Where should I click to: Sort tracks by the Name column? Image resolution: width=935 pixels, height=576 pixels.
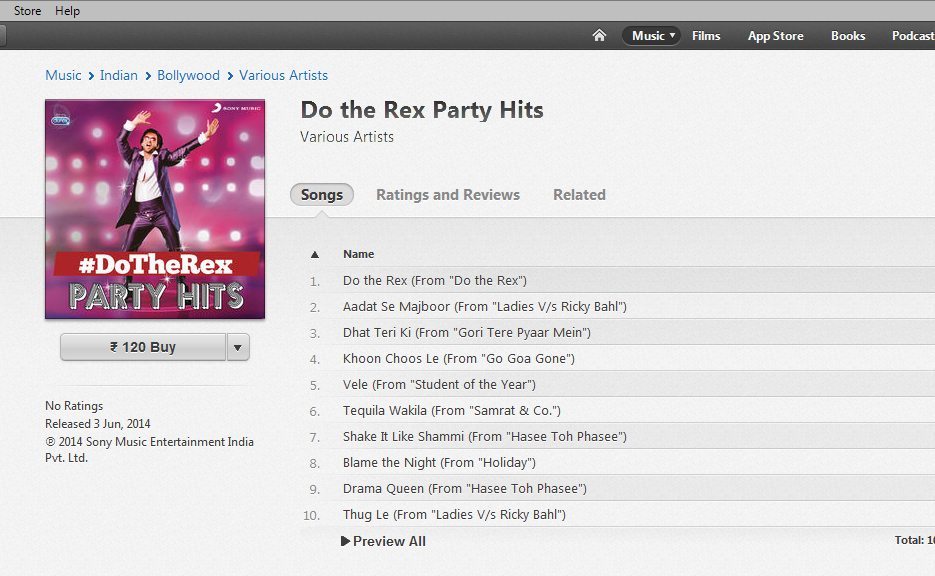(358, 254)
